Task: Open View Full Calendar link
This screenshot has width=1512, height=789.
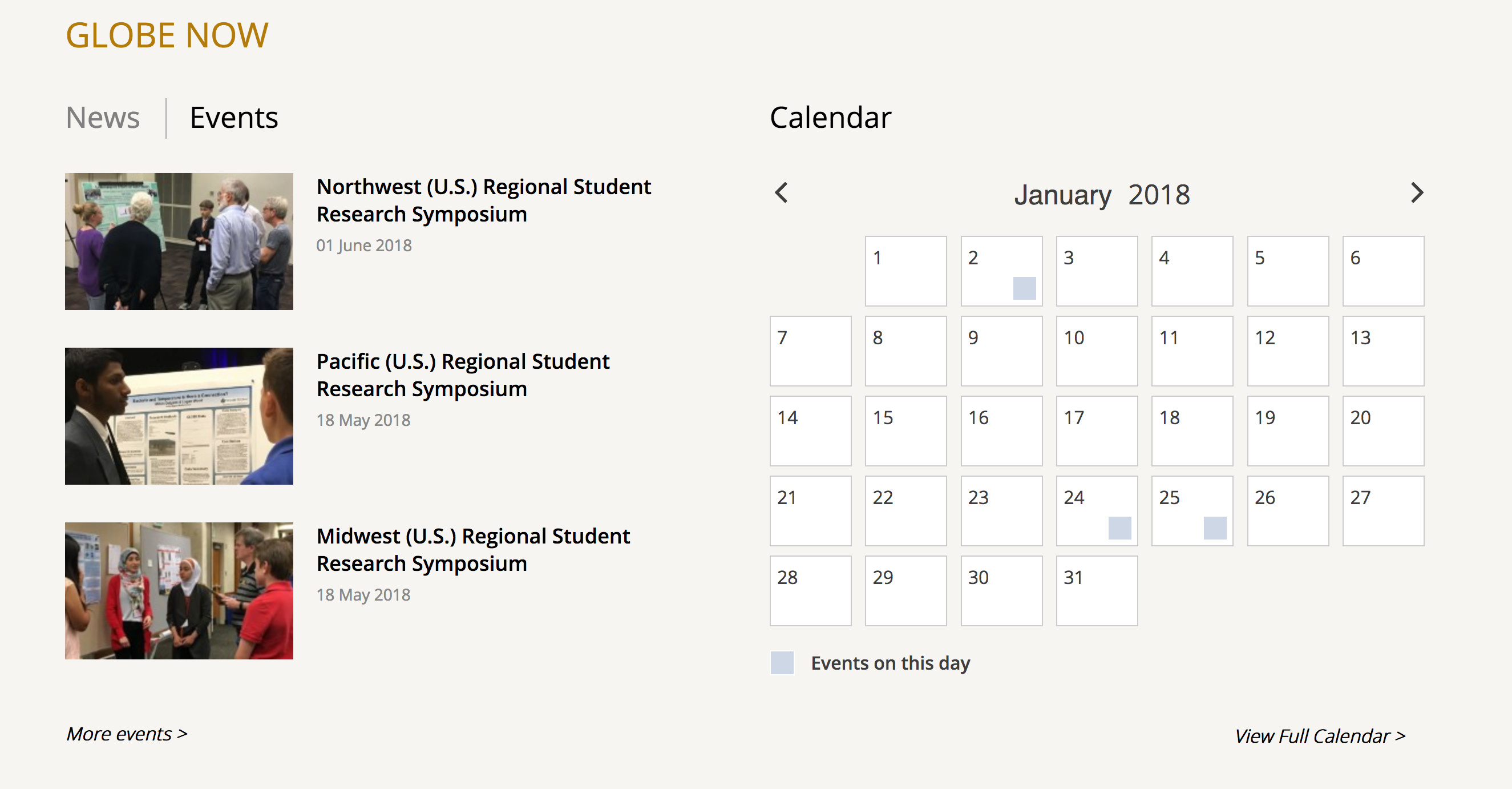Action: click(1320, 736)
